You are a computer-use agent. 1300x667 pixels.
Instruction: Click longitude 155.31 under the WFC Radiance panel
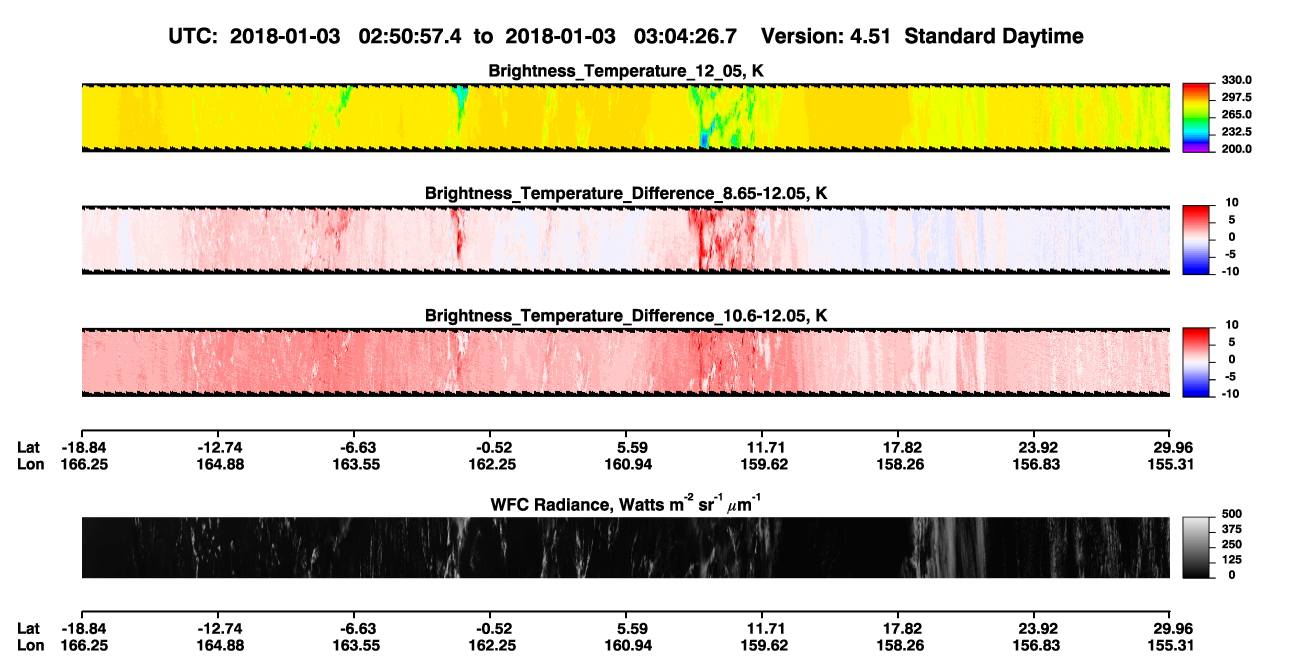tap(1174, 645)
